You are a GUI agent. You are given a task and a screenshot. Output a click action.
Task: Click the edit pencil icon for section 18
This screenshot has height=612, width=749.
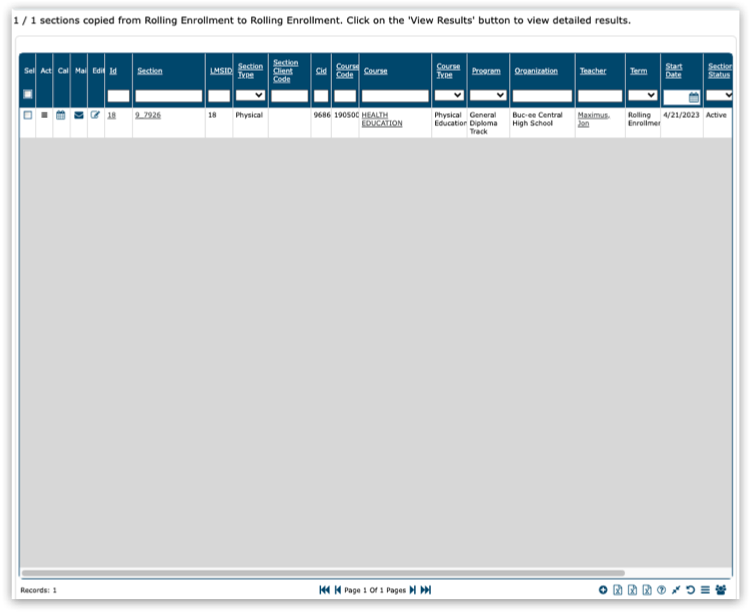[x=96, y=115]
